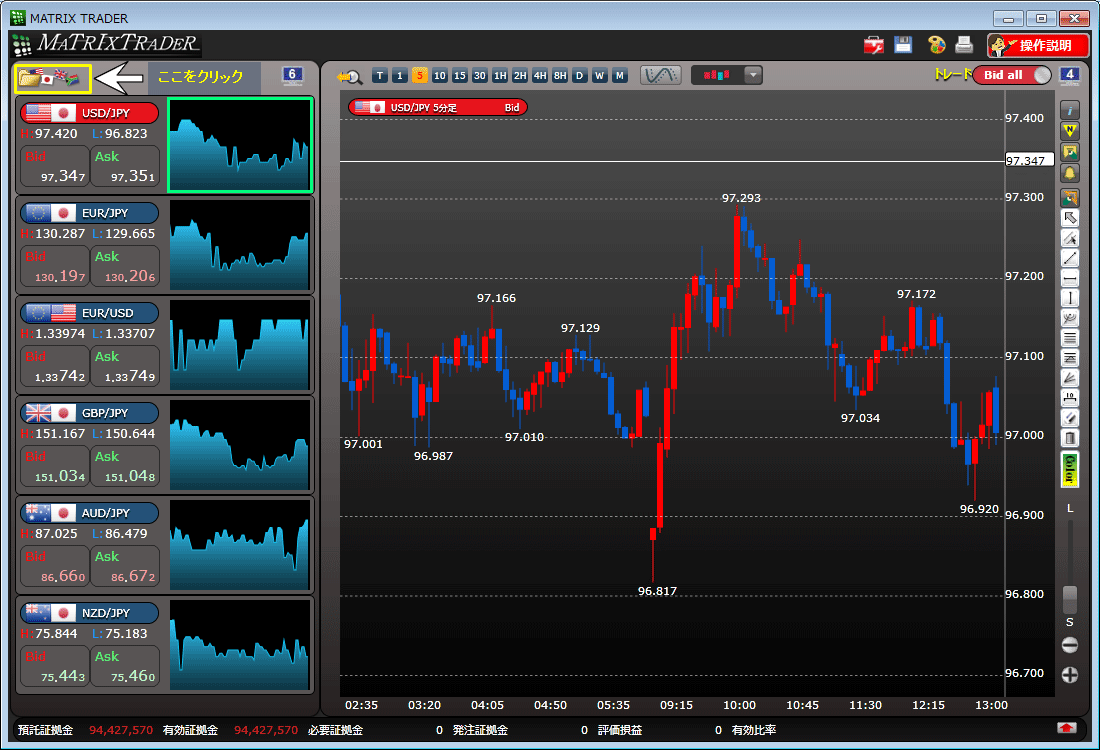Click the chart picture icon
Image resolution: width=1100 pixels, height=750 pixels.
1070,152
